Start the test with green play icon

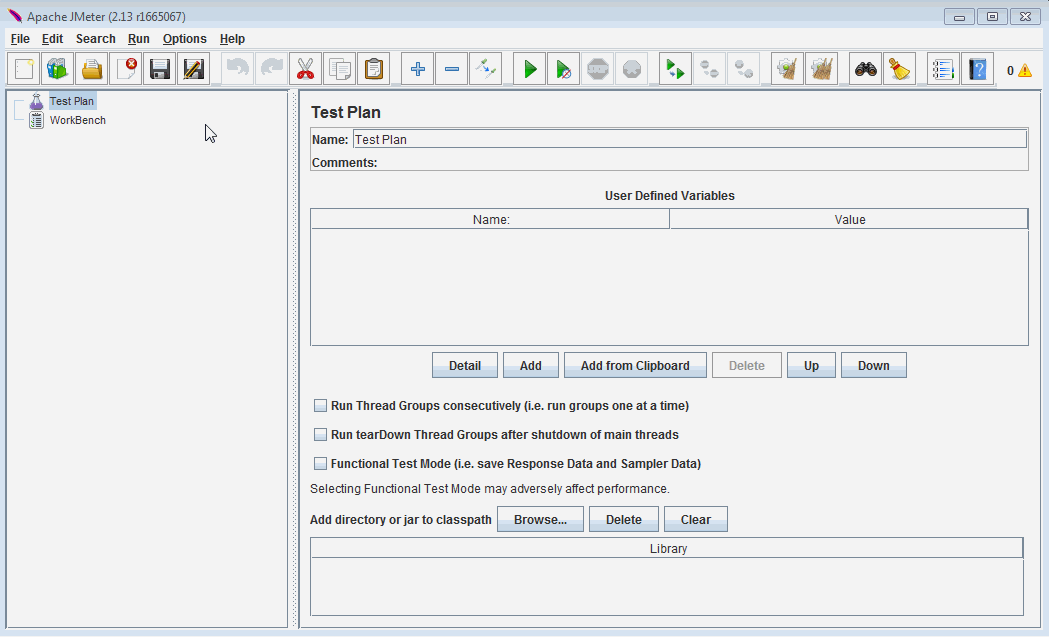(x=530, y=69)
